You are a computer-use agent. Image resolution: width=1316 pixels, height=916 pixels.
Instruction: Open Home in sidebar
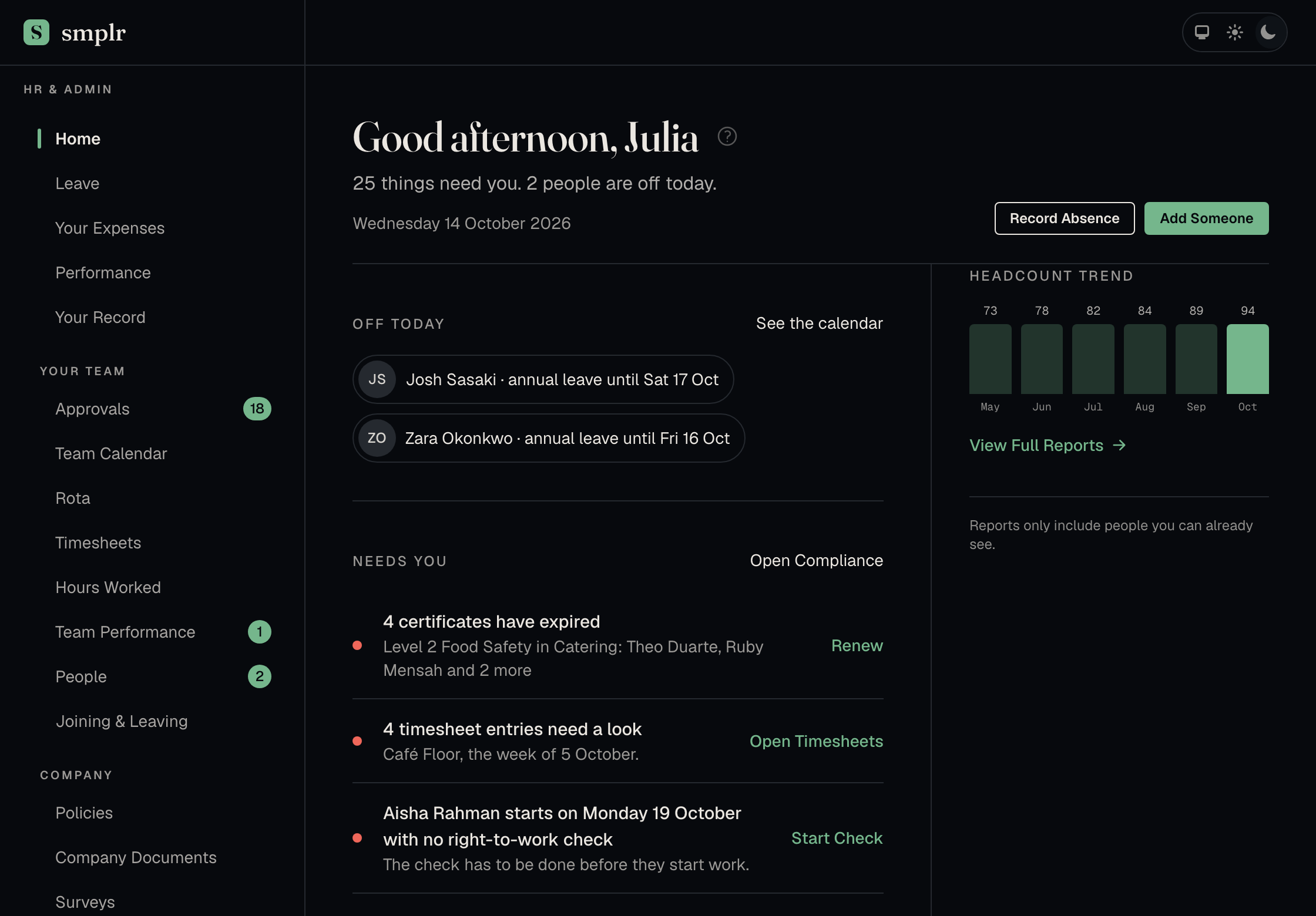(78, 139)
